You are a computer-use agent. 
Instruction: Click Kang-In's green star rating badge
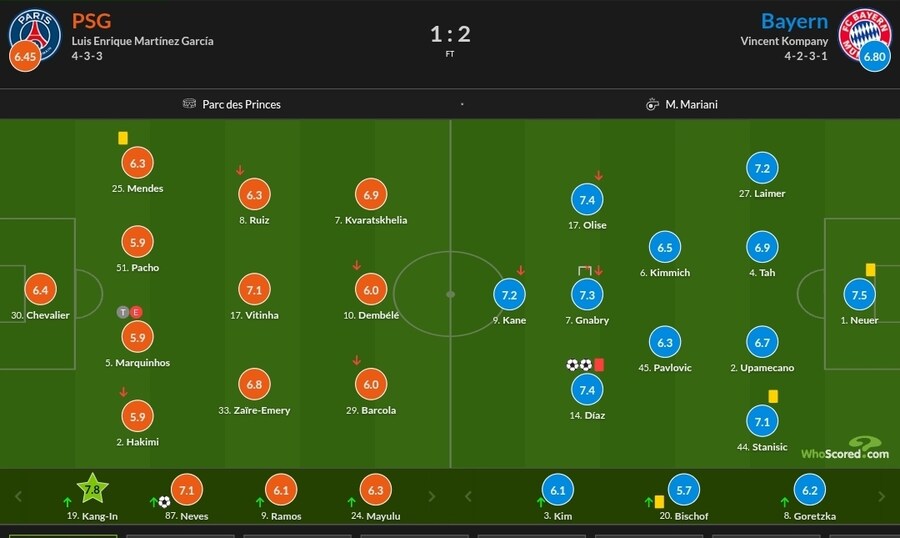pyautogui.click(x=92, y=489)
